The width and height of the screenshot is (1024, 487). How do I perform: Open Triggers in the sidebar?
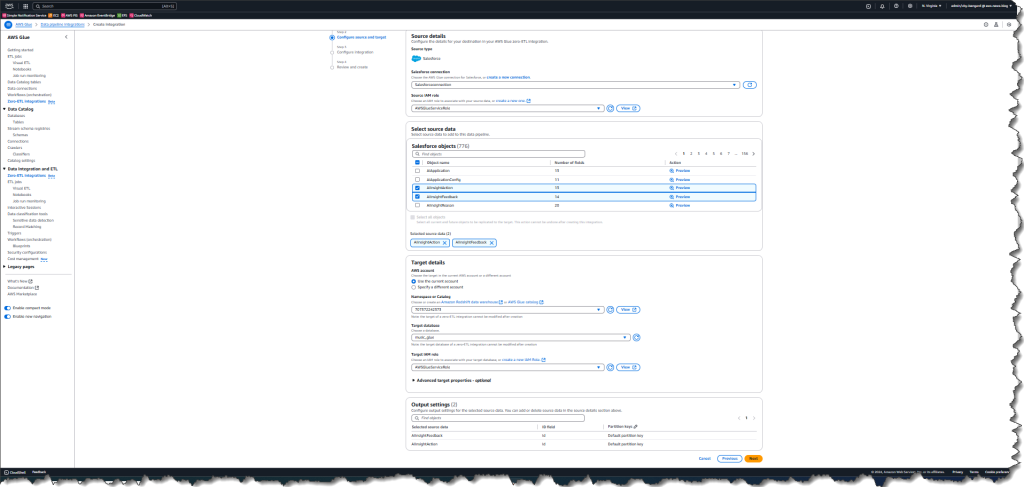pos(14,233)
